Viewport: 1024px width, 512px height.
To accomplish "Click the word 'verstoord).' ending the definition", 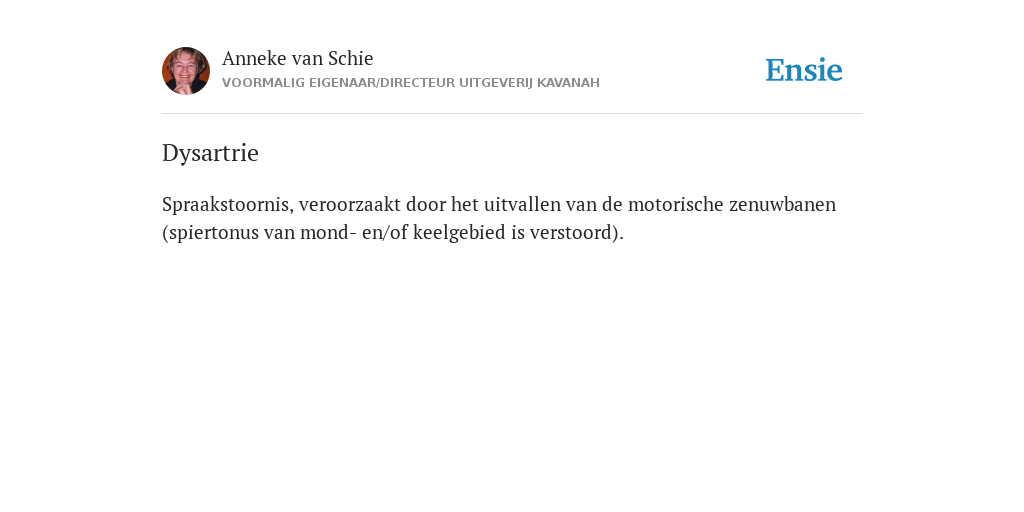I will [577, 232].
